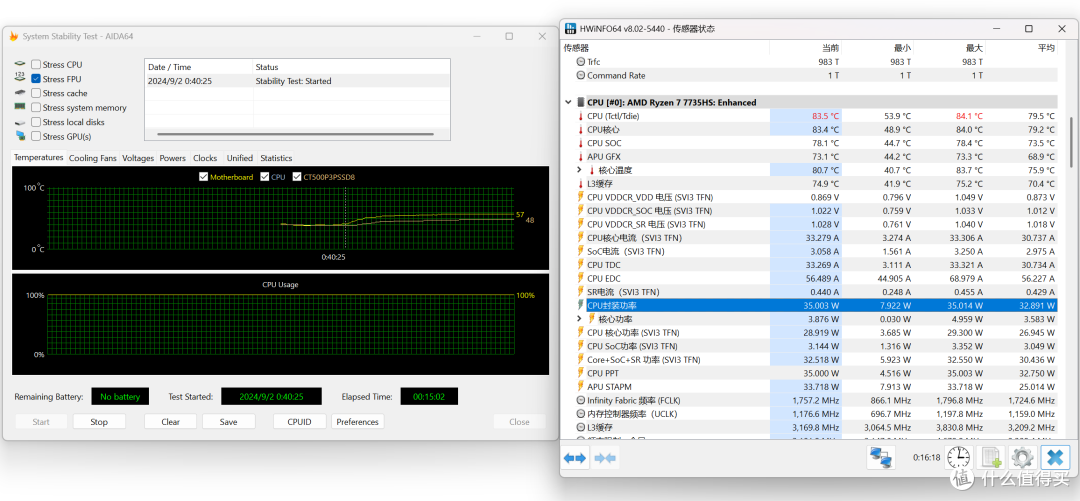The height and width of the screenshot is (501, 1080).
Task: Click the thermometer icon beside CPU (Tctl/Tdie)
Action: [581, 116]
